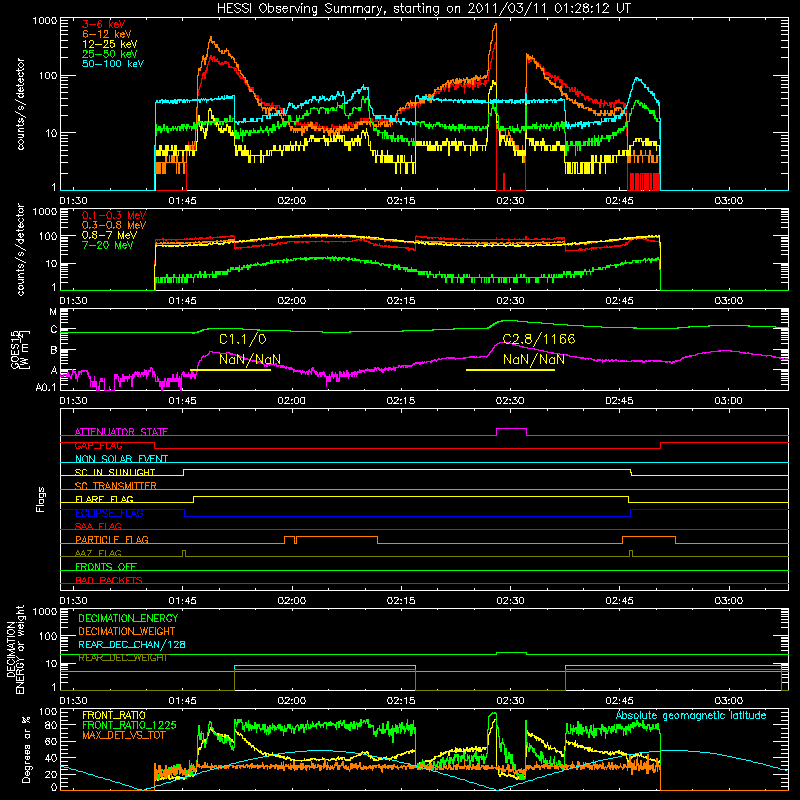Select the SAA_FLAG label
This screenshot has height=800, width=800.
(98, 526)
